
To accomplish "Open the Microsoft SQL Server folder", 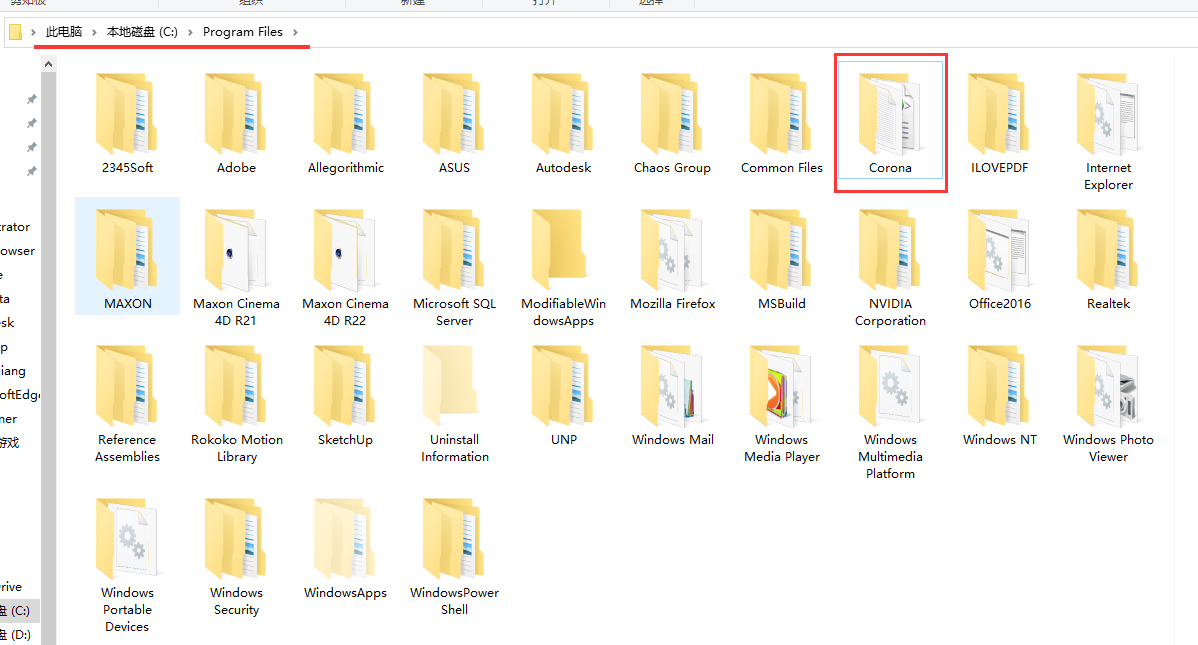I will pyautogui.click(x=454, y=266).
